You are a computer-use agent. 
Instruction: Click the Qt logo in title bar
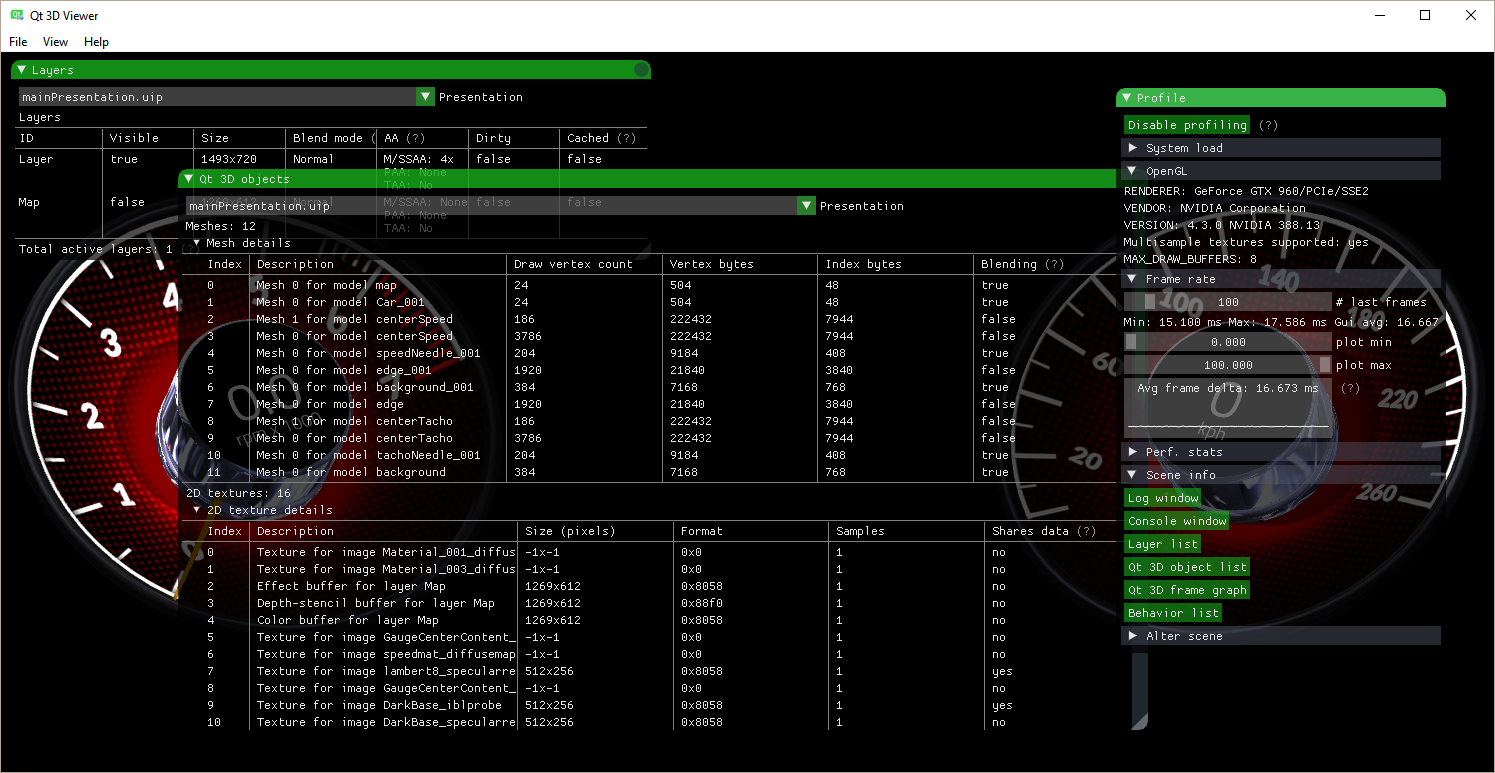(x=17, y=15)
